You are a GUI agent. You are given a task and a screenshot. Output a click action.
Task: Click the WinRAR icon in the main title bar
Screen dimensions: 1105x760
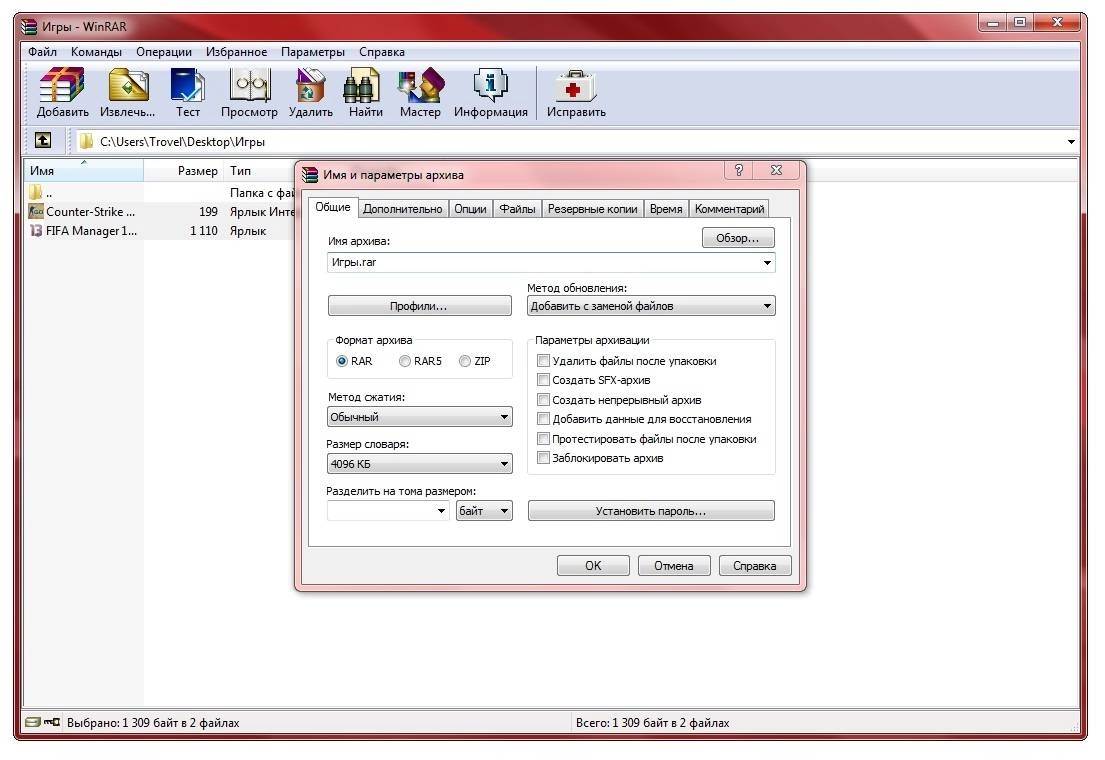[x=29, y=27]
